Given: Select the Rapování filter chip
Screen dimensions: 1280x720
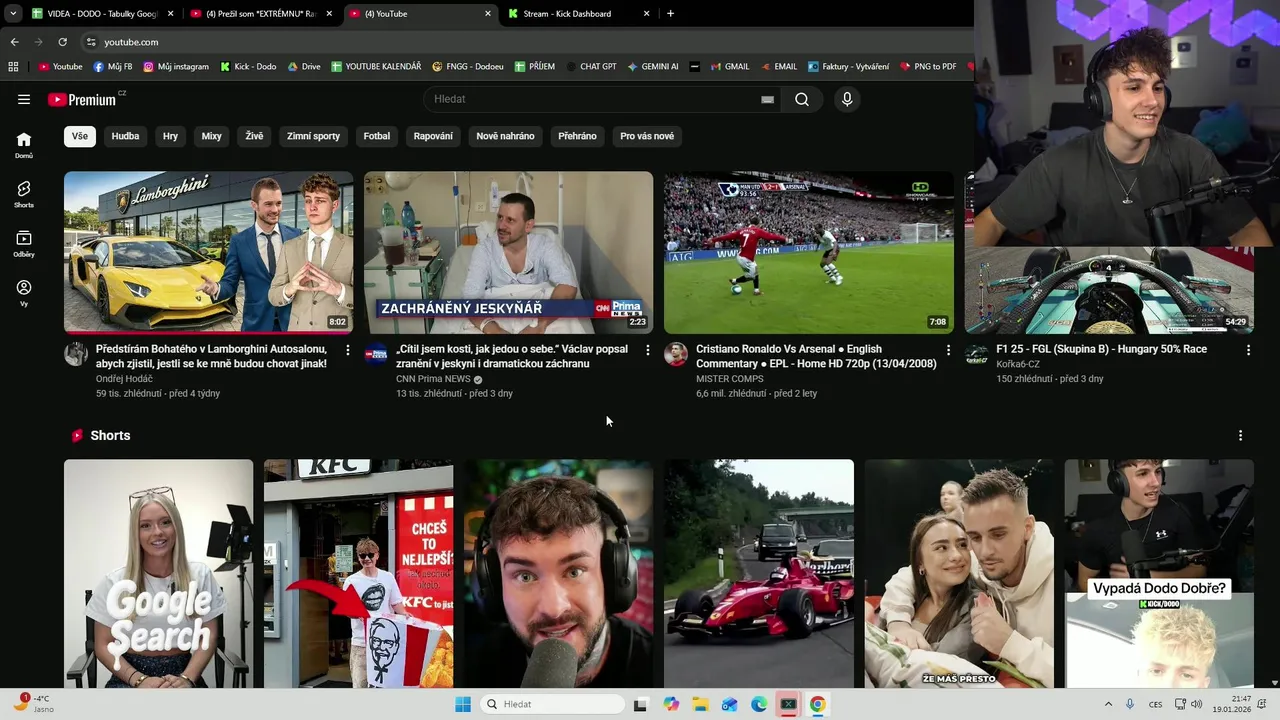Looking at the screenshot, I should [x=433, y=136].
